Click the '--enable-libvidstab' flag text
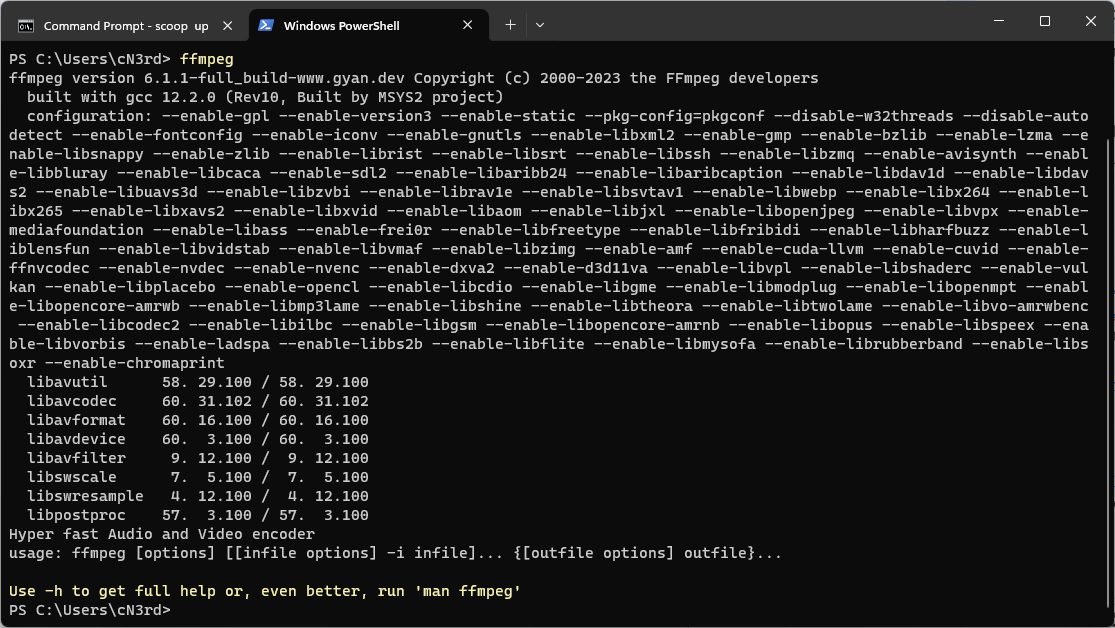 pyautogui.click(x=184, y=249)
